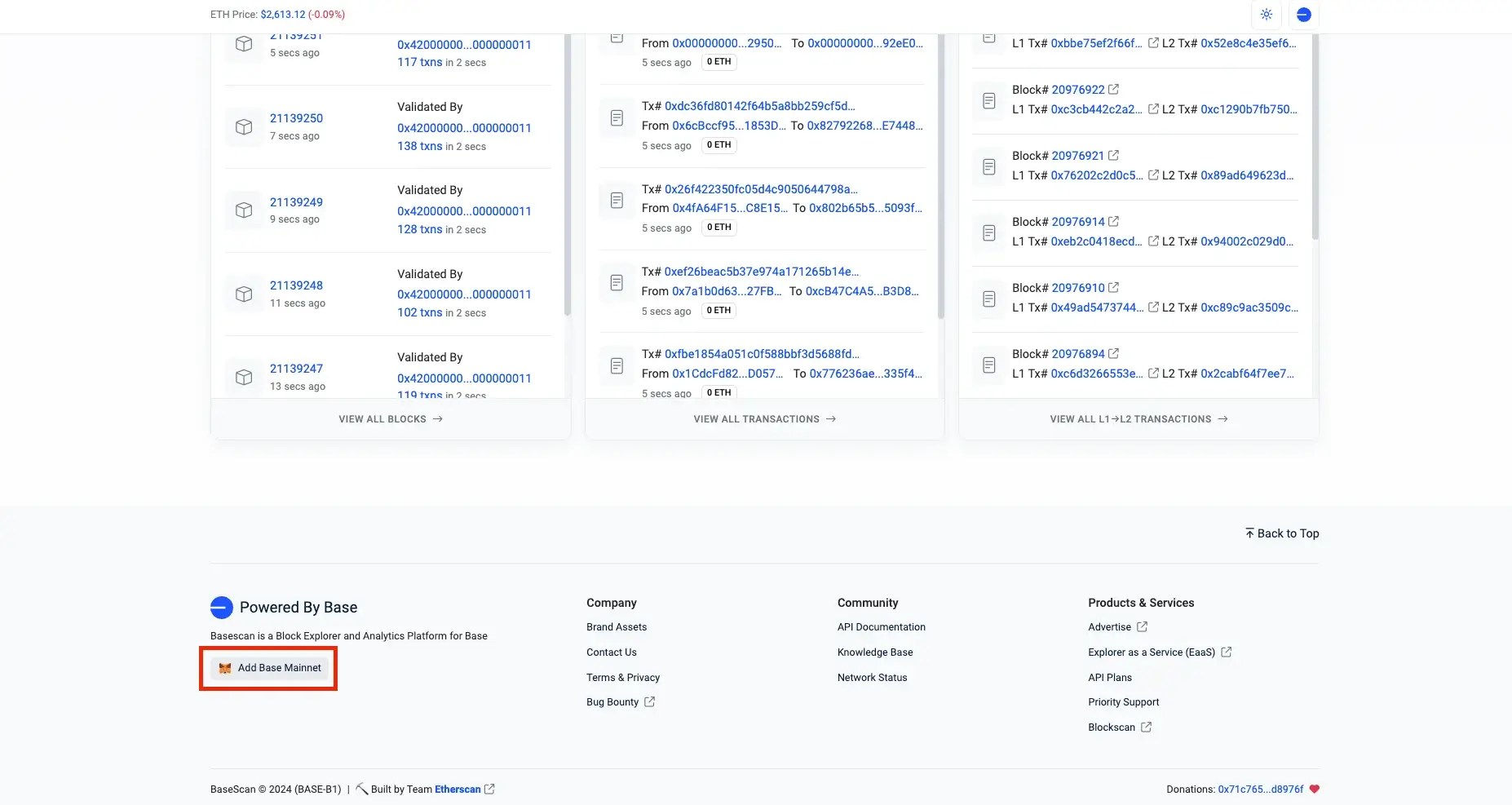The image size is (1512, 805).
Task: Open L2 Tx 0xc1290b7fb750
Action: coord(1249,109)
